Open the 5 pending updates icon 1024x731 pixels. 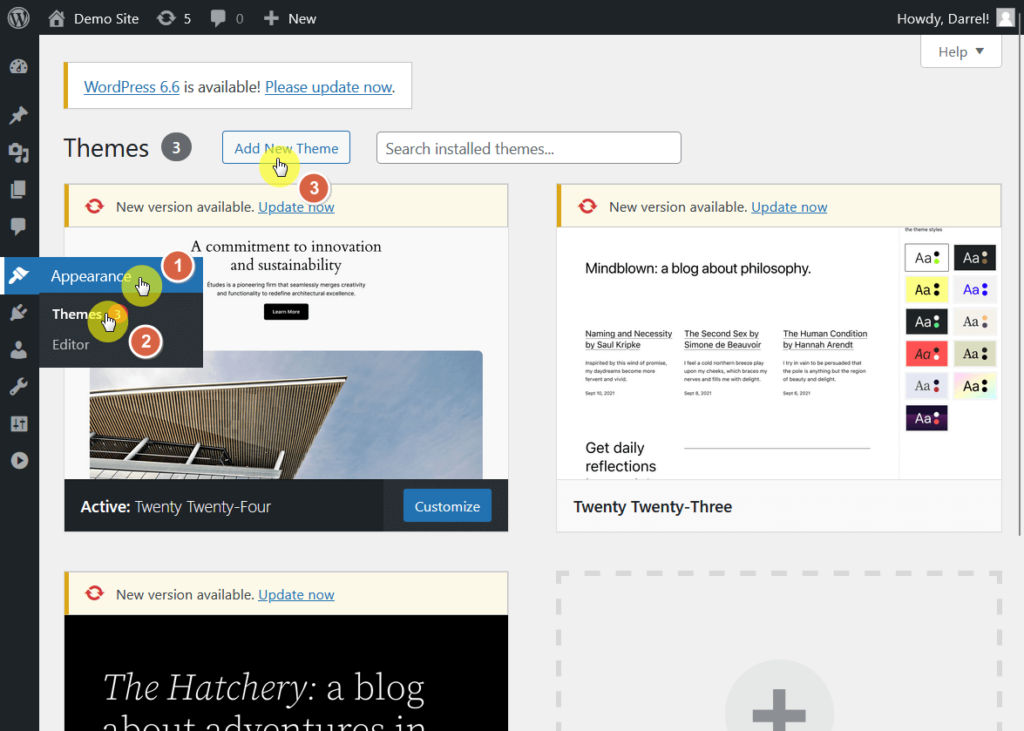pyautogui.click(x=174, y=18)
